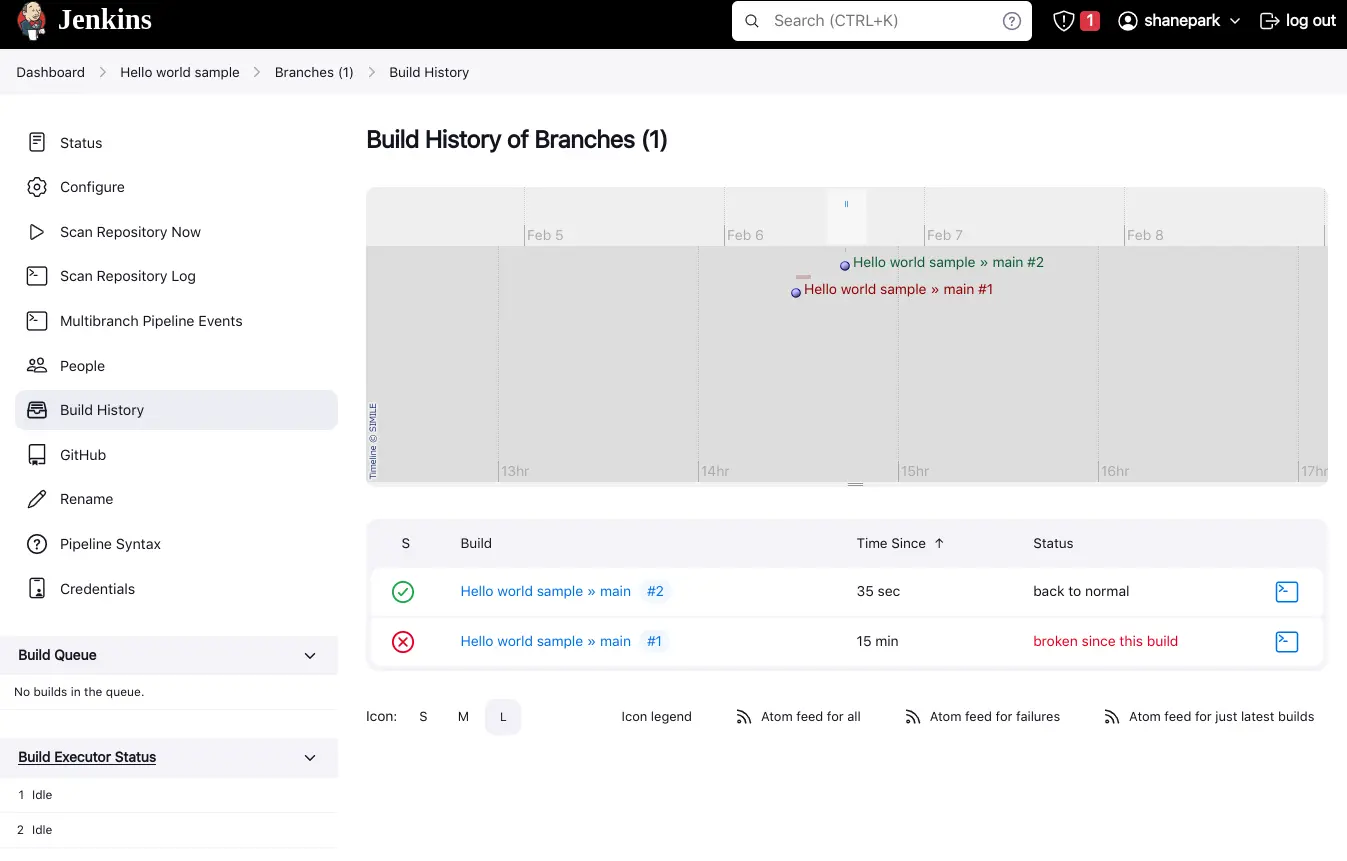The image size is (1347, 861).
Task: Click timeline event main #1 marker
Action: point(796,293)
